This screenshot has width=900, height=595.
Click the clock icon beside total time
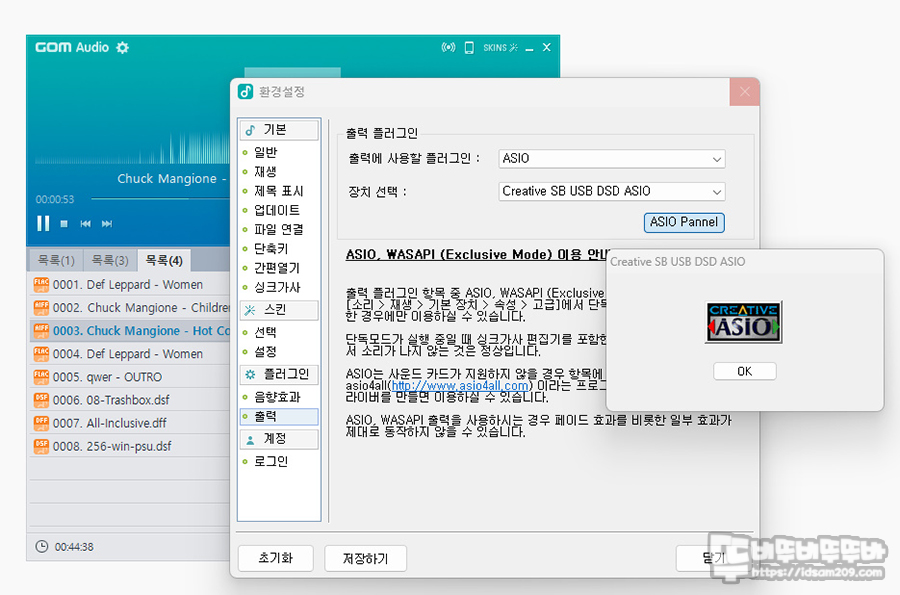(42, 546)
